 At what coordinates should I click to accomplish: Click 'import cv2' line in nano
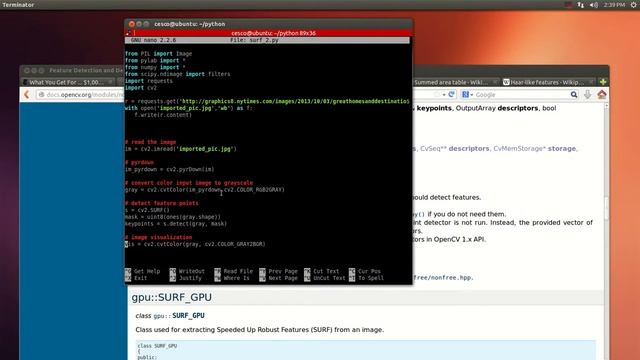[141, 88]
